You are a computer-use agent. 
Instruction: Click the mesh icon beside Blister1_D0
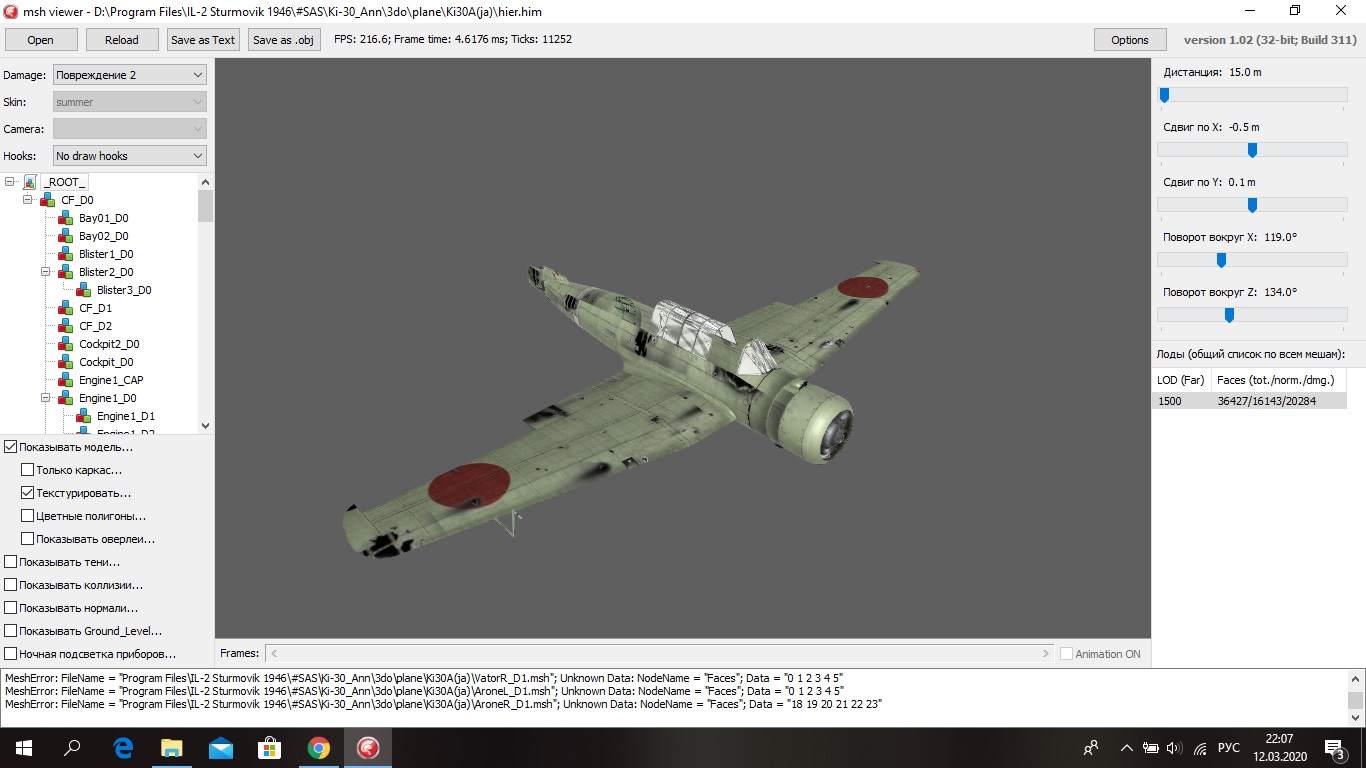[x=65, y=254]
